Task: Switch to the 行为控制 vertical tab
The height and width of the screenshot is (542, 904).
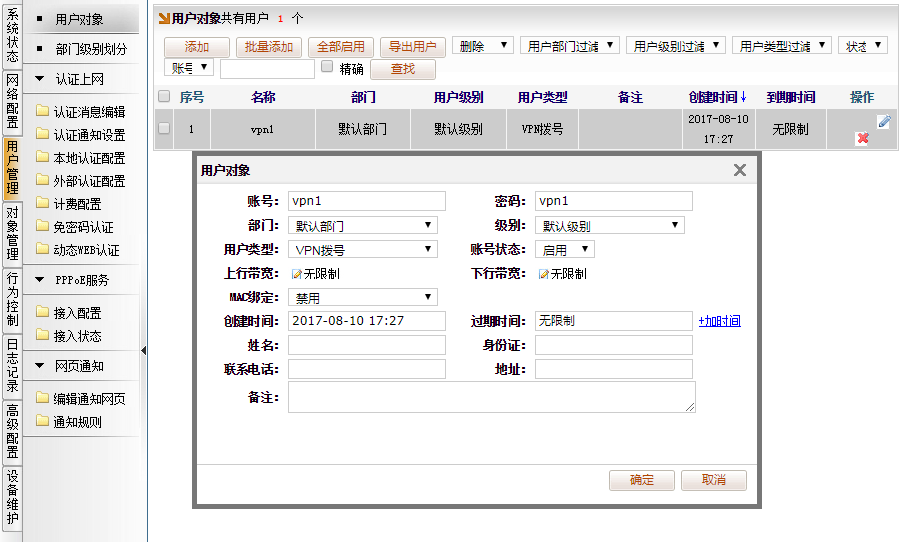Action: [12, 299]
